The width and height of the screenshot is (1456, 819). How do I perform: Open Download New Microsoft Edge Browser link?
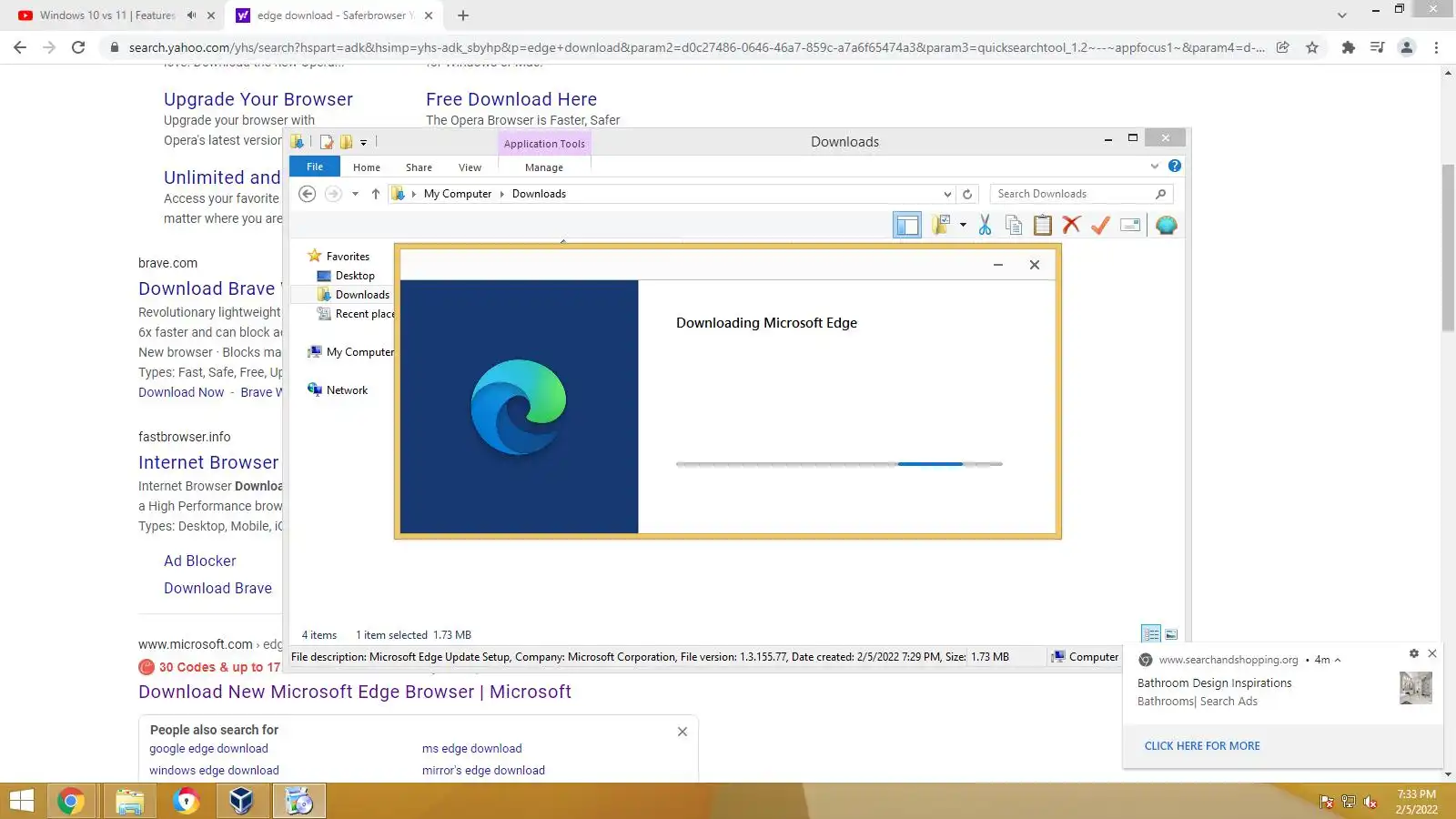pyautogui.click(x=355, y=692)
